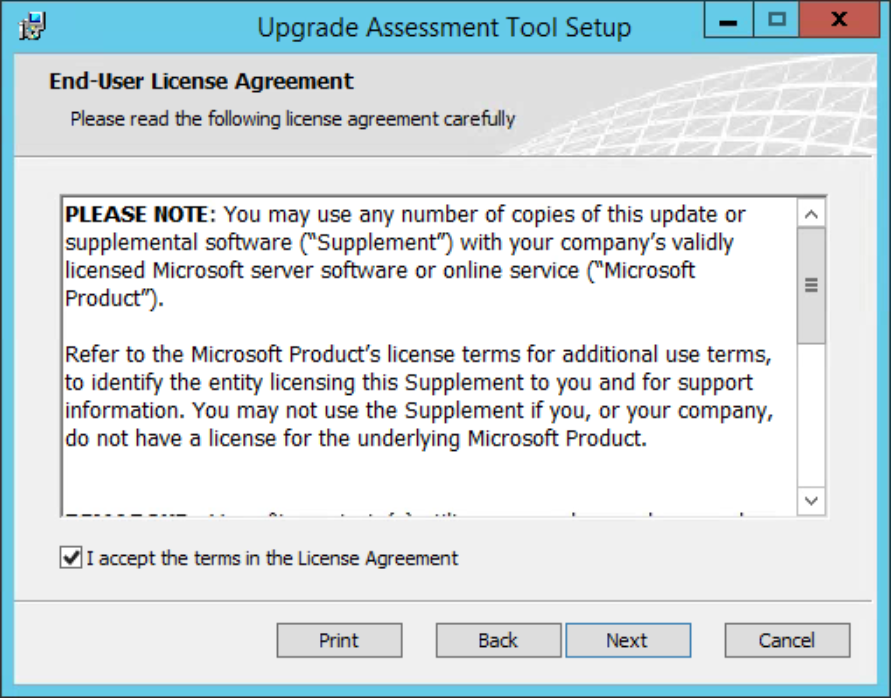The image size is (891, 698).
Task: Open the installer icon system menu
Action: [x=32, y=26]
